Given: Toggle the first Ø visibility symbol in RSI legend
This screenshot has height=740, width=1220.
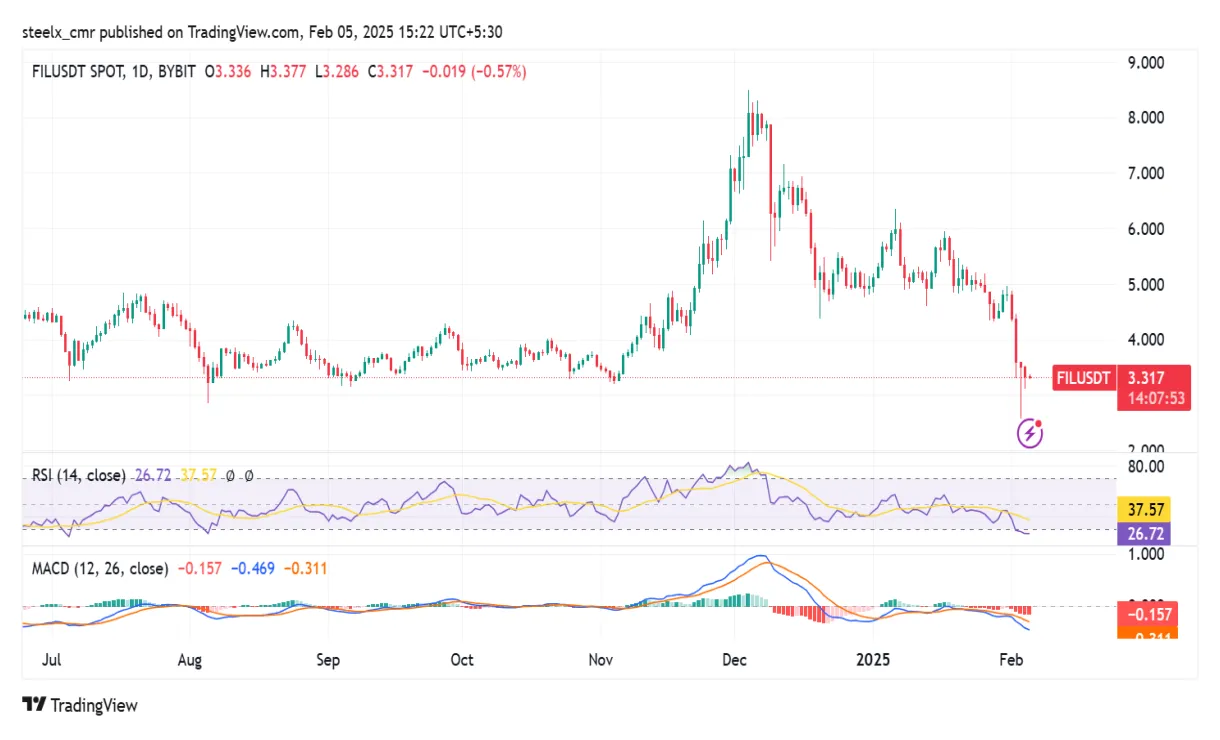Looking at the screenshot, I should [x=229, y=476].
